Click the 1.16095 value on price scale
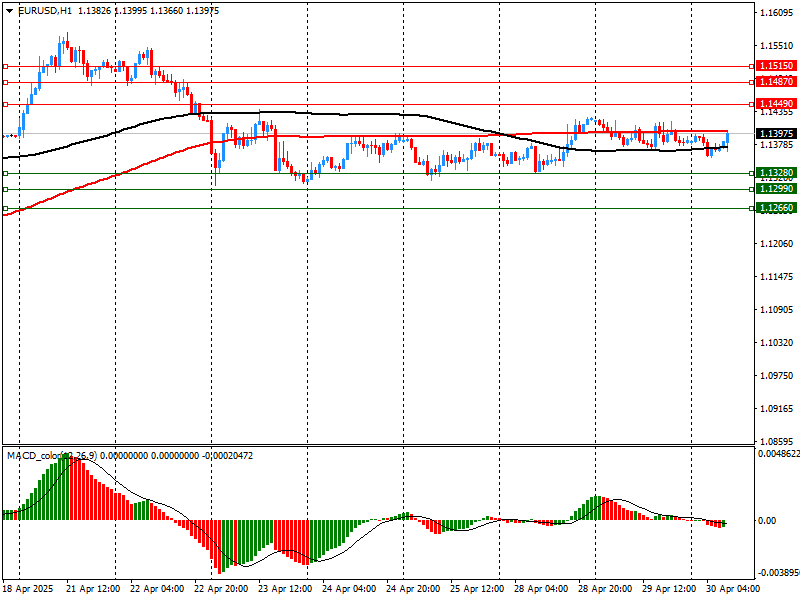This screenshot has height=600, width=800. tap(776, 13)
